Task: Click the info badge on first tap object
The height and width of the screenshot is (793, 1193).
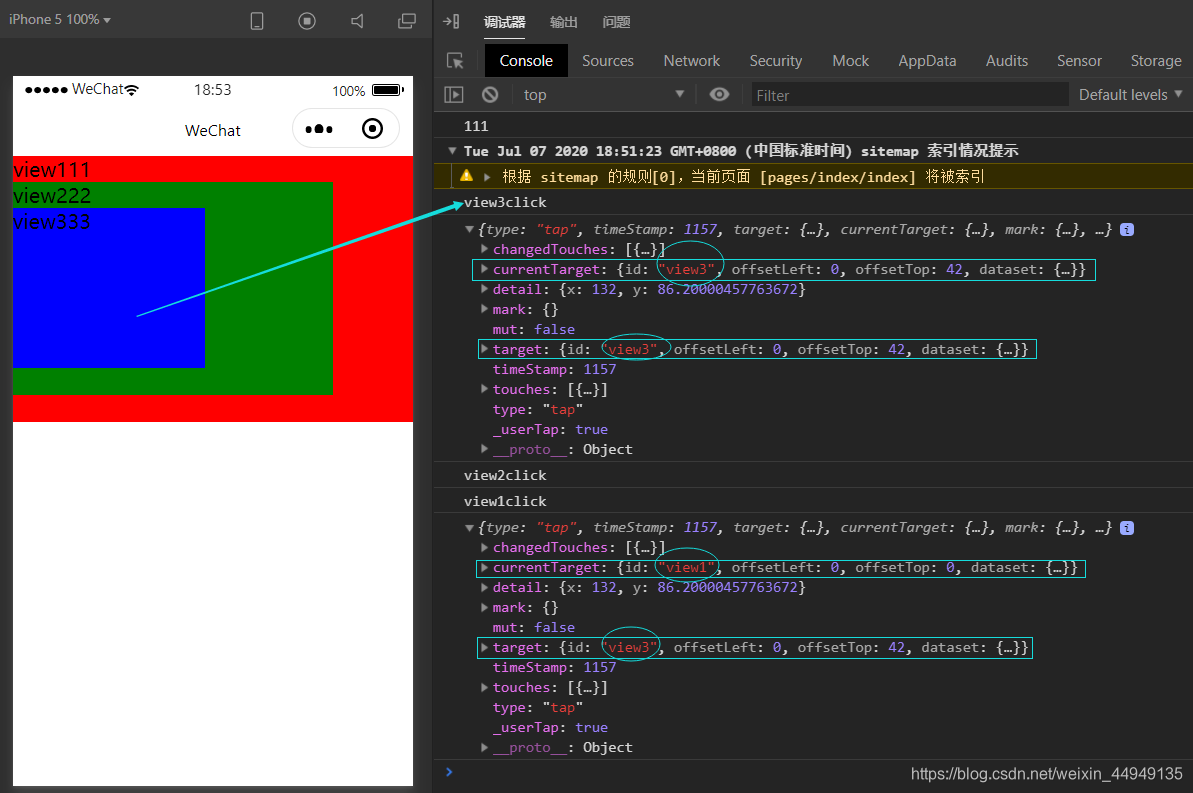Action: coord(1127,229)
